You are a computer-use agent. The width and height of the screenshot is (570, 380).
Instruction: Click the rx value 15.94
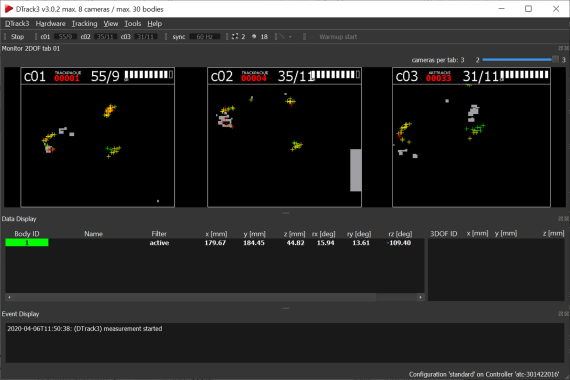[325, 243]
